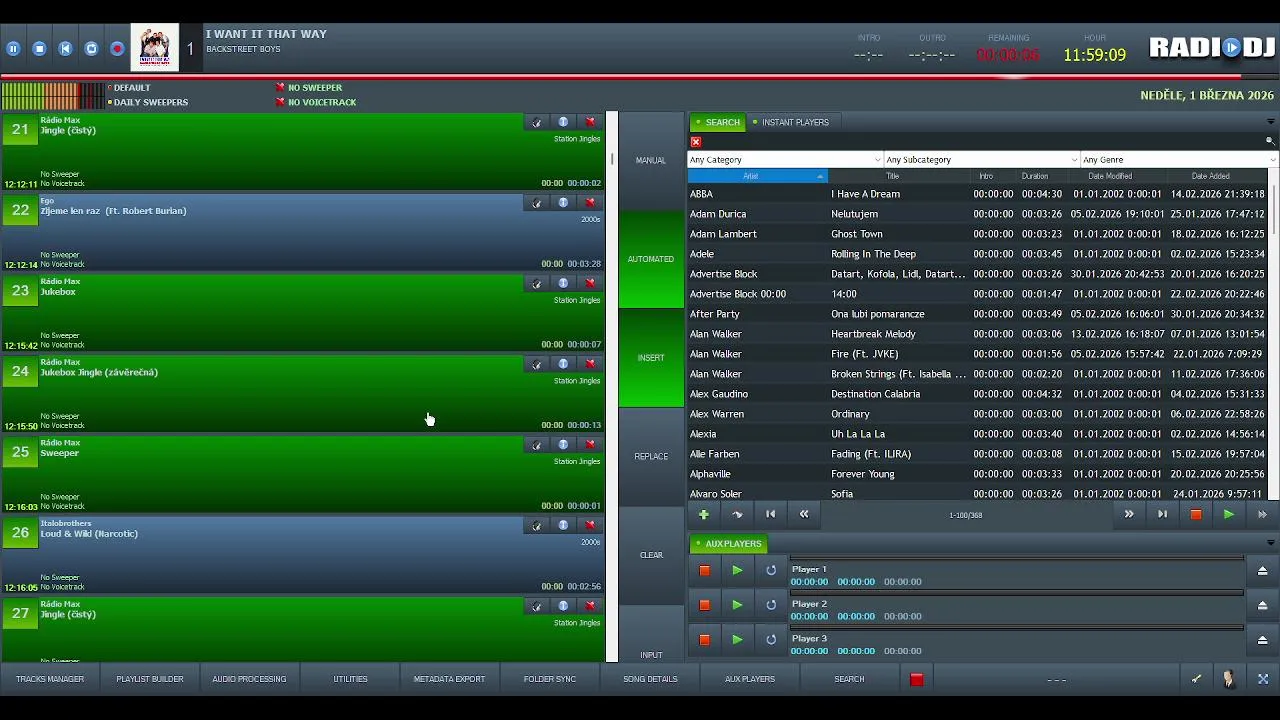The height and width of the screenshot is (720, 1280).
Task: Remove playlist item 27 with red X
Action: click(x=590, y=606)
